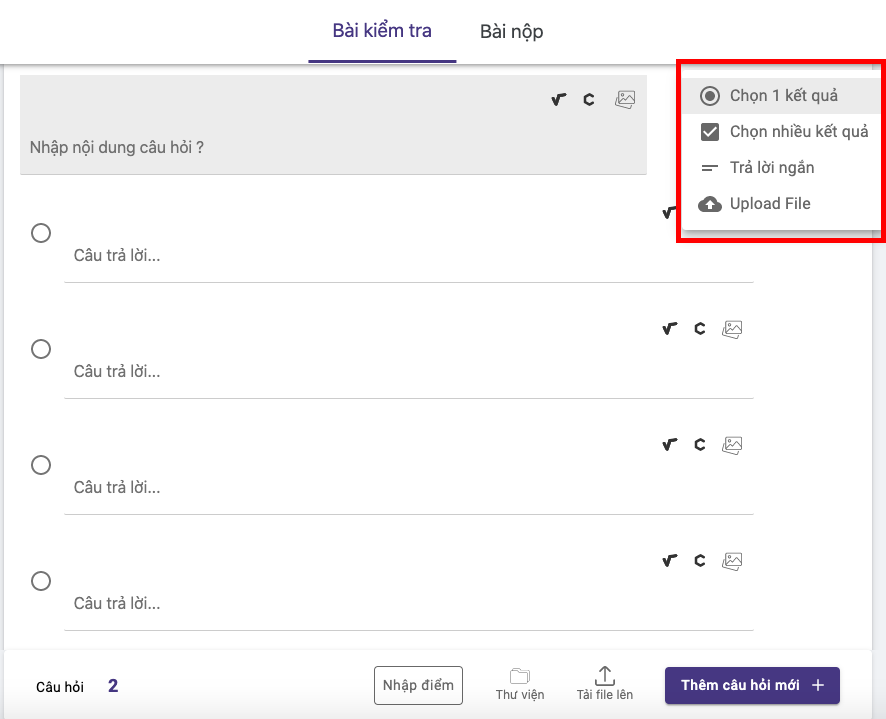
Task: Insert a math formula into the question
Action: coord(558,99)
